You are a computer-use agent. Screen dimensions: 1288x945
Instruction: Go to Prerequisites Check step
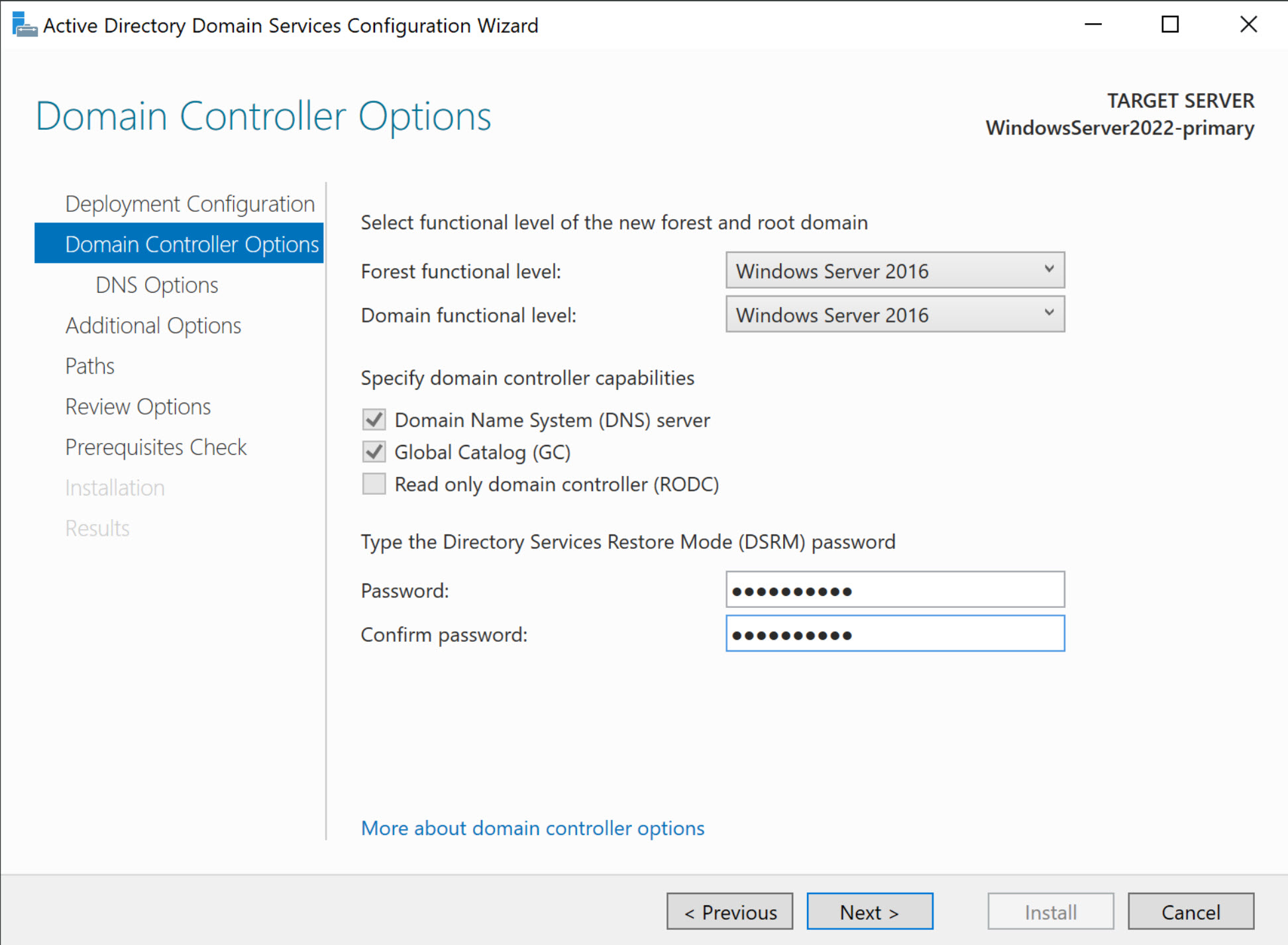(x=156, y=447)
